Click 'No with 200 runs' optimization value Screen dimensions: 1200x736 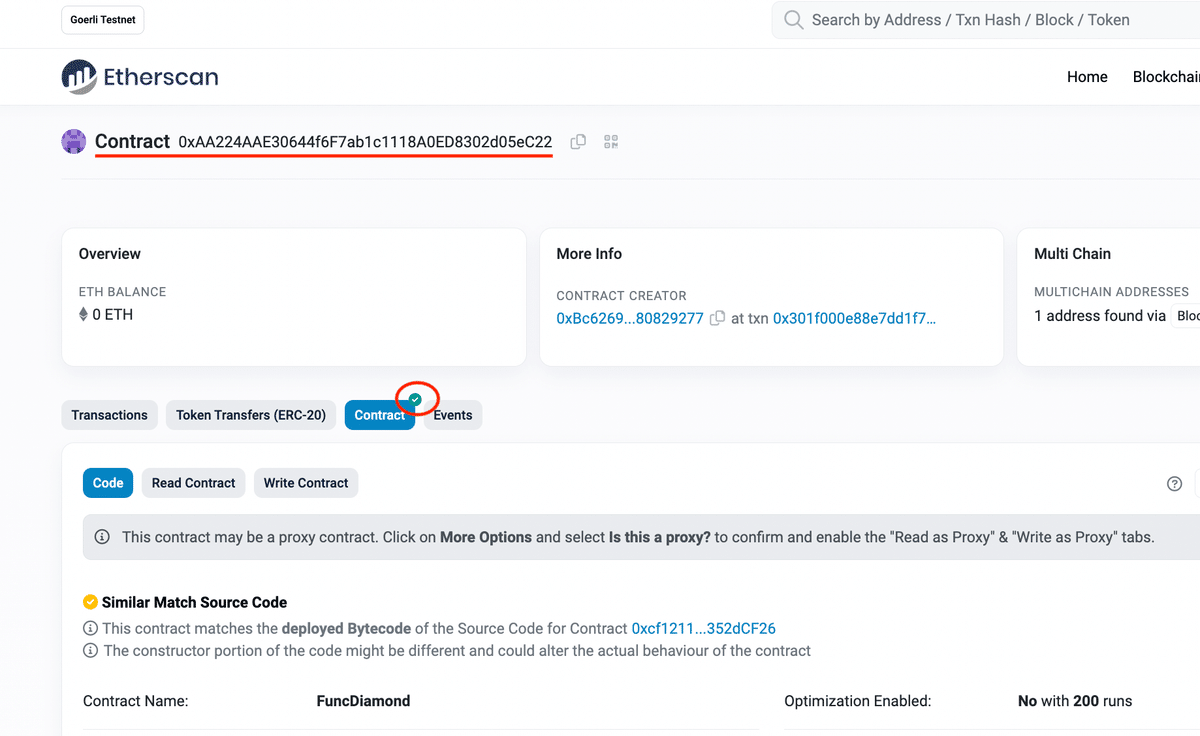point(1075,701)
